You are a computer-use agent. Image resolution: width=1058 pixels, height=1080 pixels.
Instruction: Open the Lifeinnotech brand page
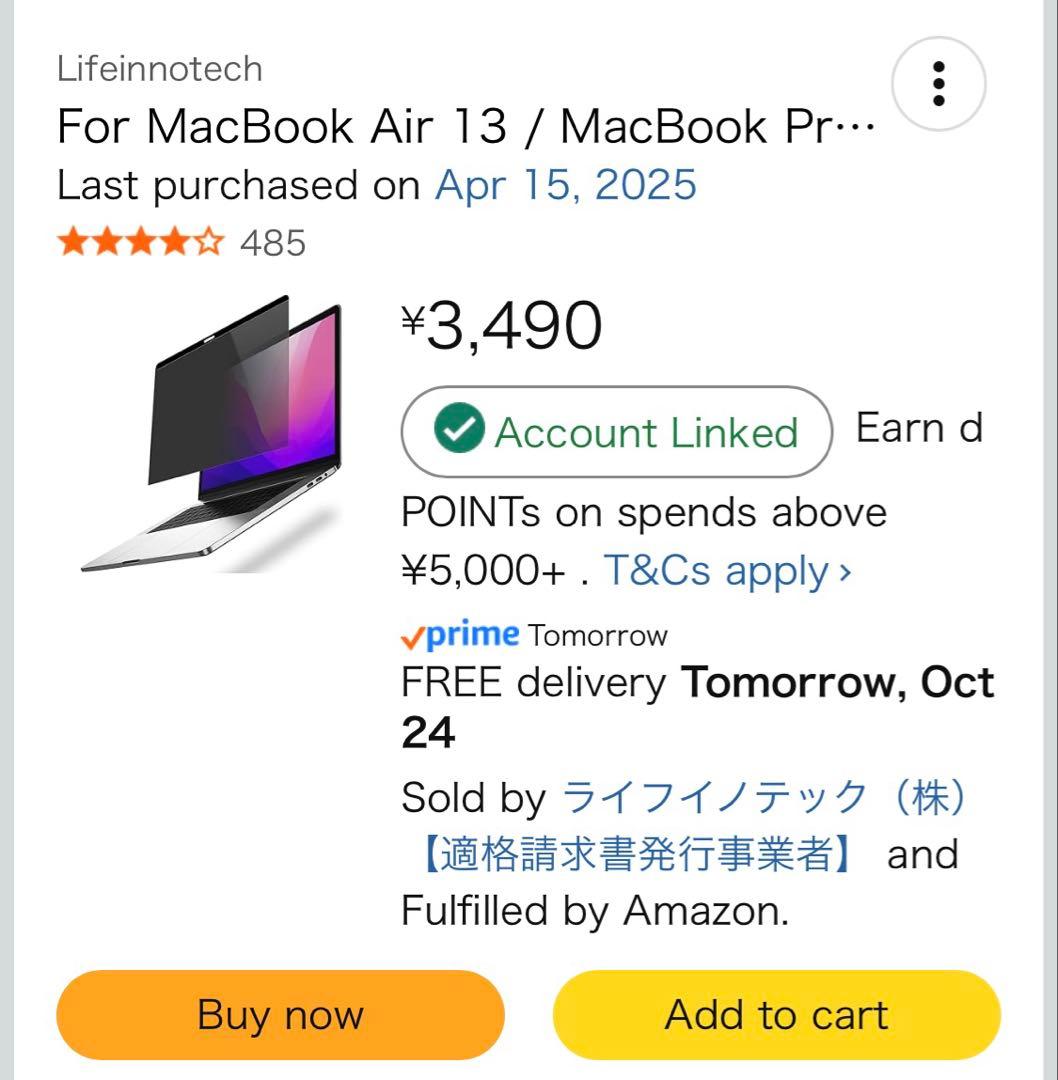pos(158,68)
